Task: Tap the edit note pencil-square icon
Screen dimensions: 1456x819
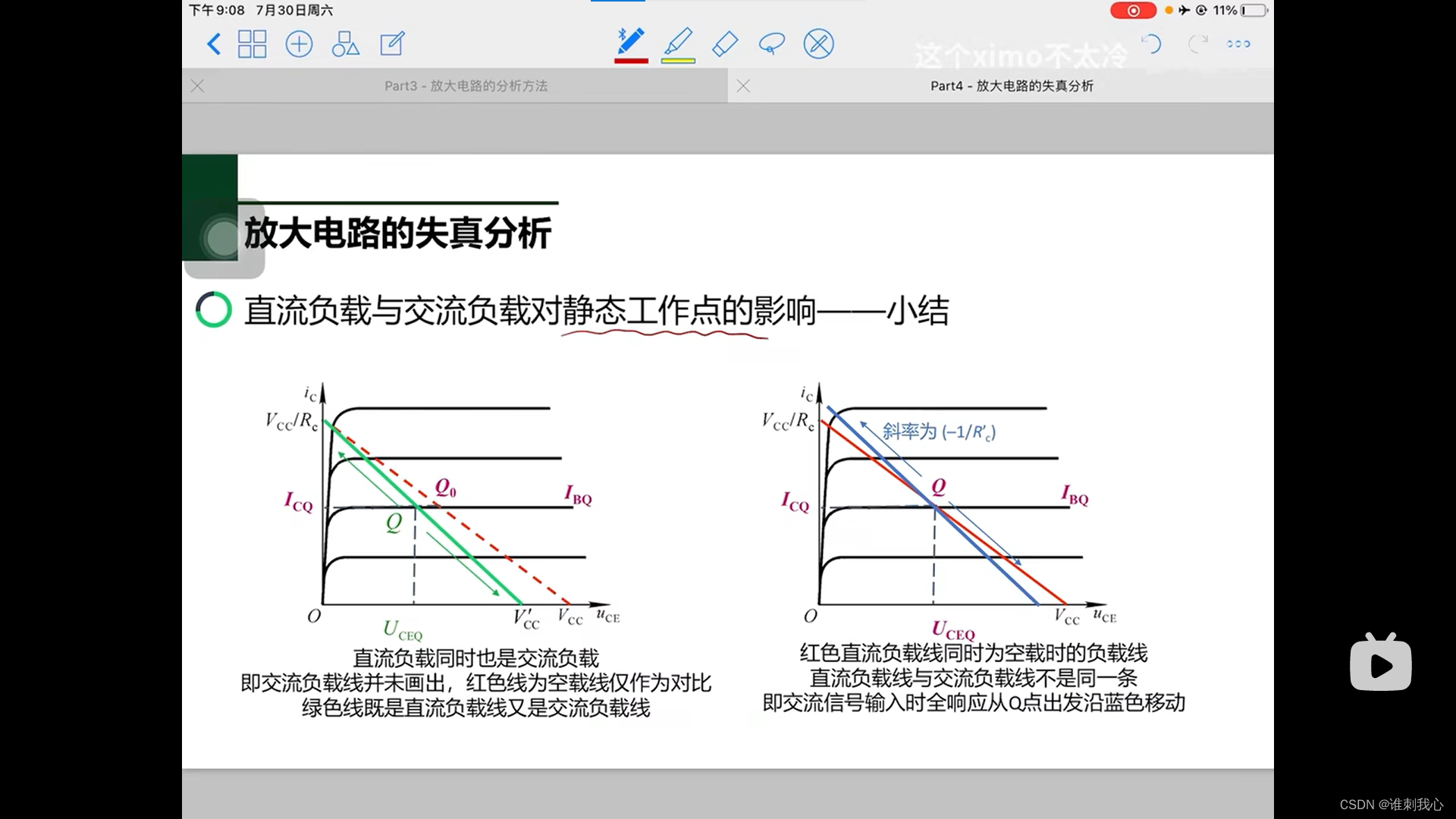Action: tap(392, 44)
